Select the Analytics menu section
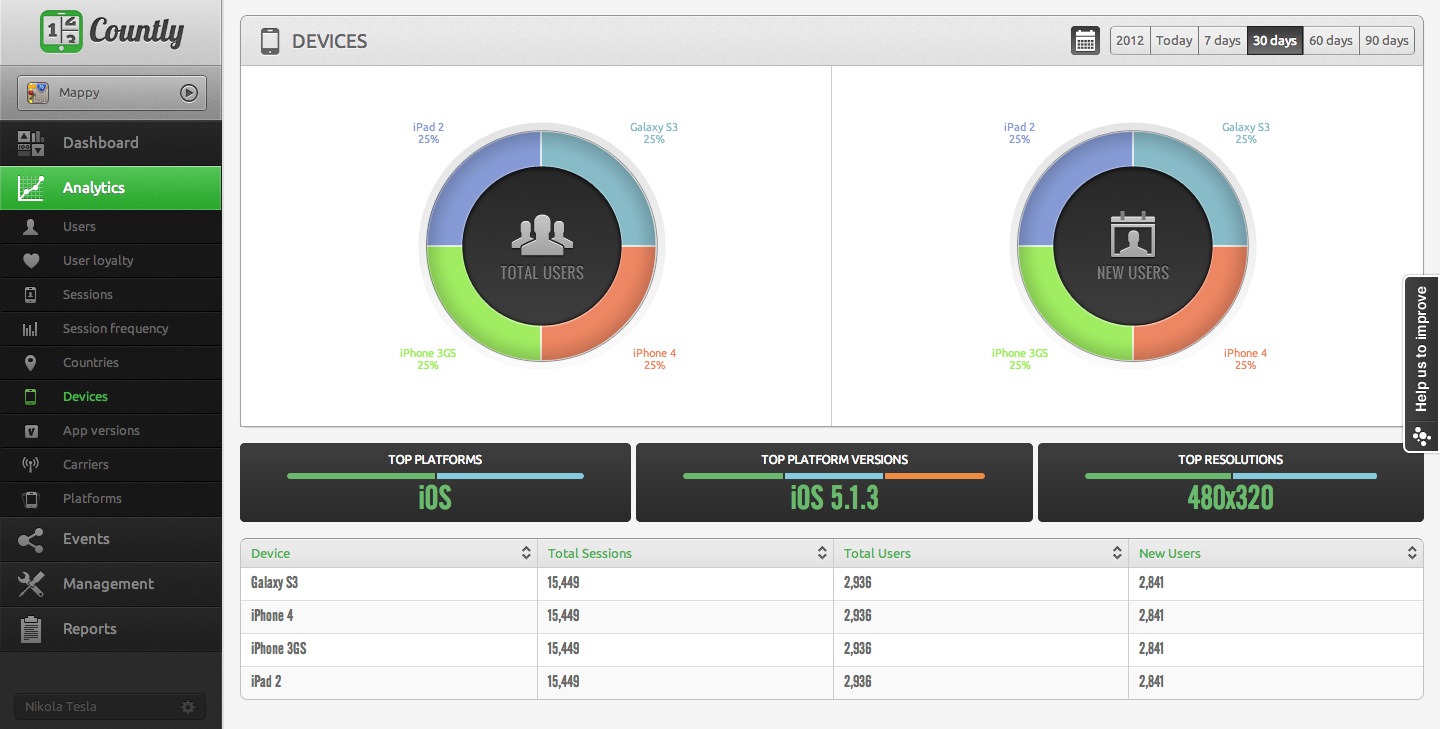1440x729 pixels. coord(110,188)
